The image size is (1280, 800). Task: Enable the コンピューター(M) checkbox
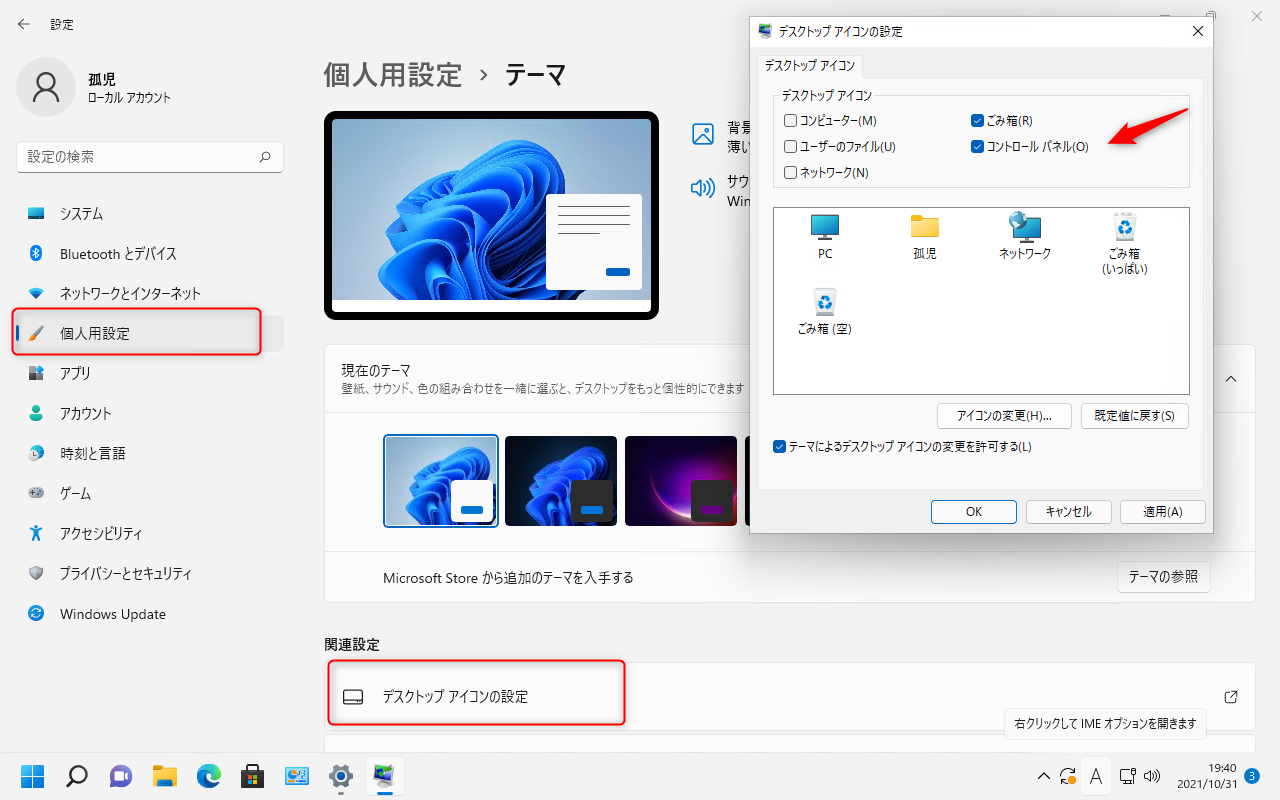(791, 121)
